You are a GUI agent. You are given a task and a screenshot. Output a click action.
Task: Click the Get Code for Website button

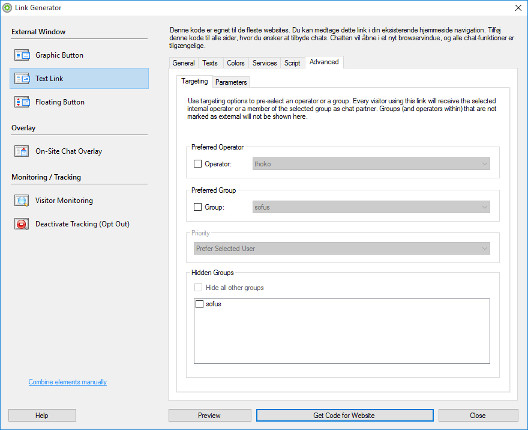(344, 416)
